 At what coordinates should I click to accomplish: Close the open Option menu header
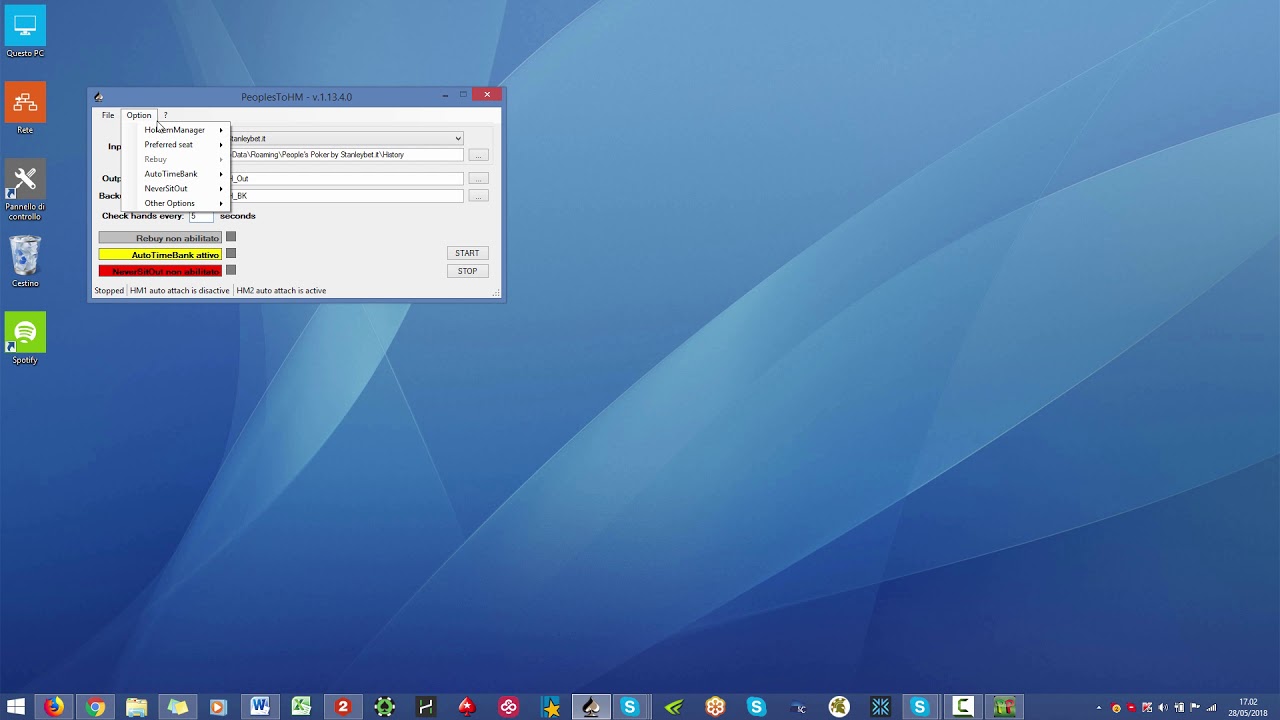pos(139,115)
